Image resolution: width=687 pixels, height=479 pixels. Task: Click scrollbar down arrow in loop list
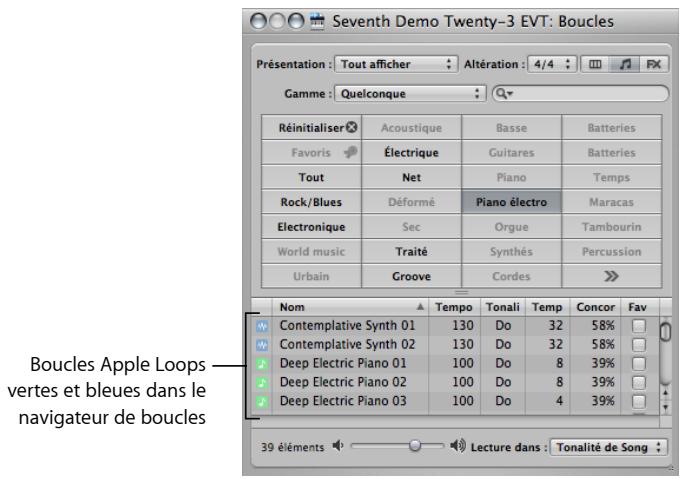[x=665, y=408]
